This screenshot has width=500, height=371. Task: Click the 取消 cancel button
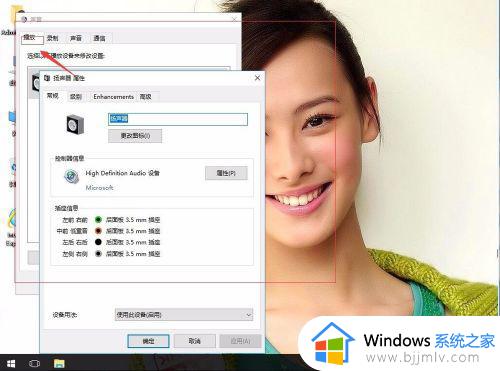(195, 341)
